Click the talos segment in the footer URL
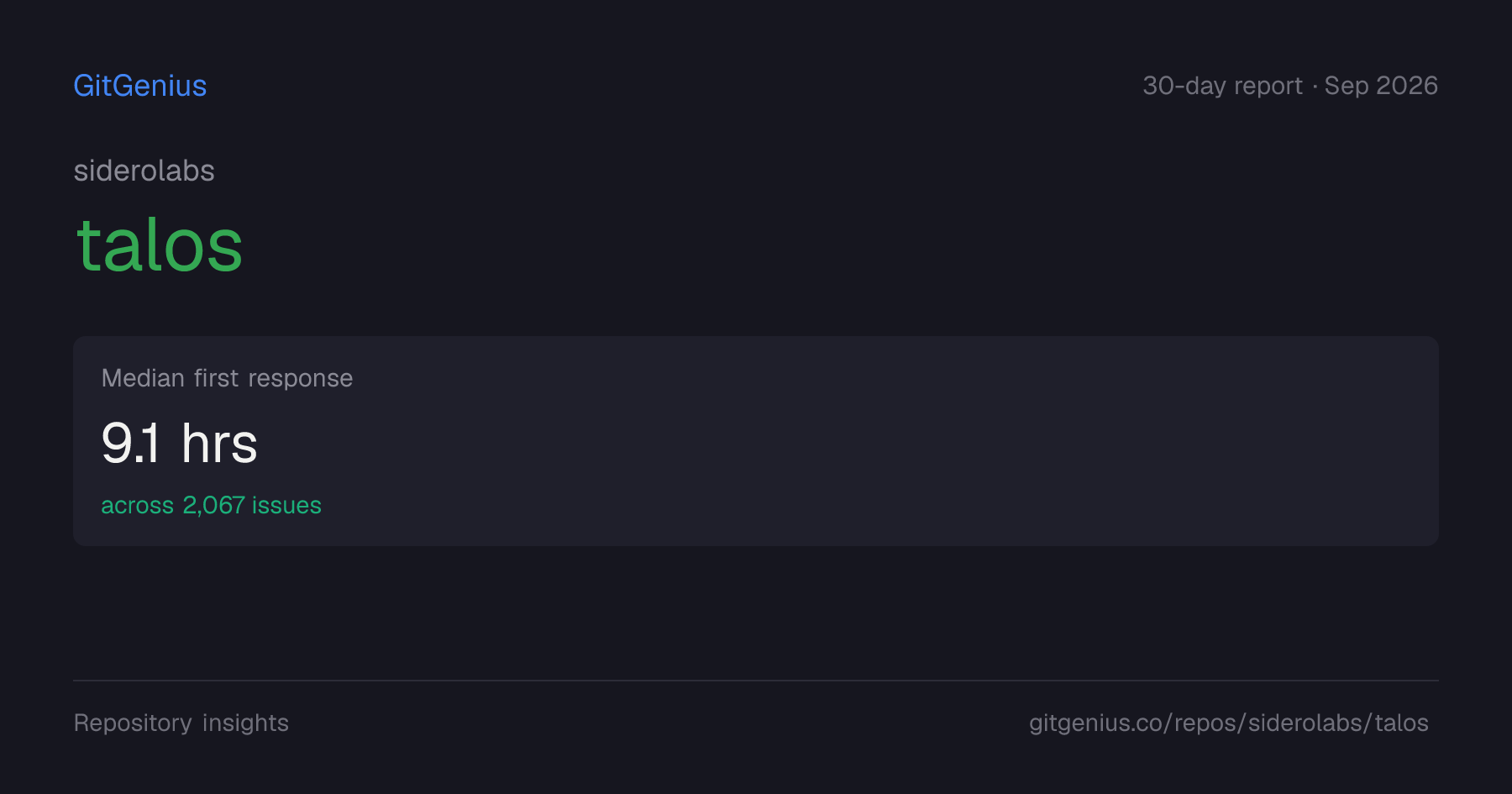 coord(1401,723)
